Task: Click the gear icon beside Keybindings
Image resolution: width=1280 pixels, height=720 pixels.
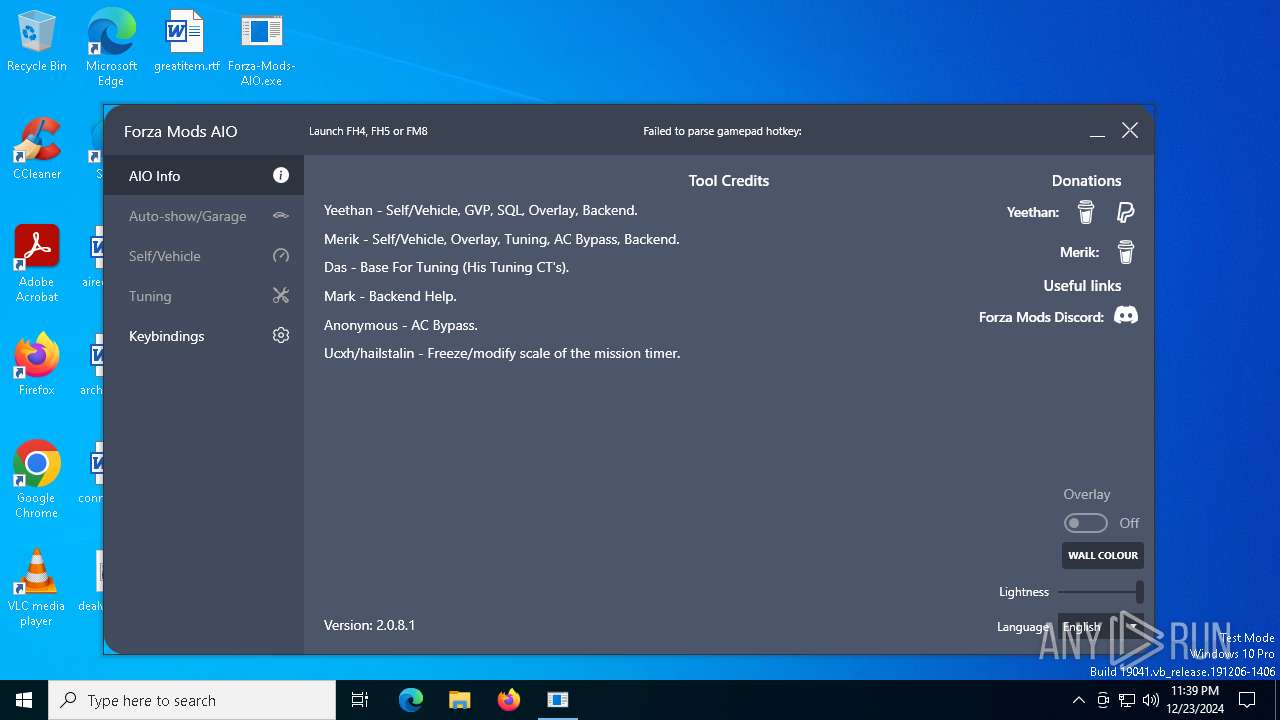Action: coord(281,336)
